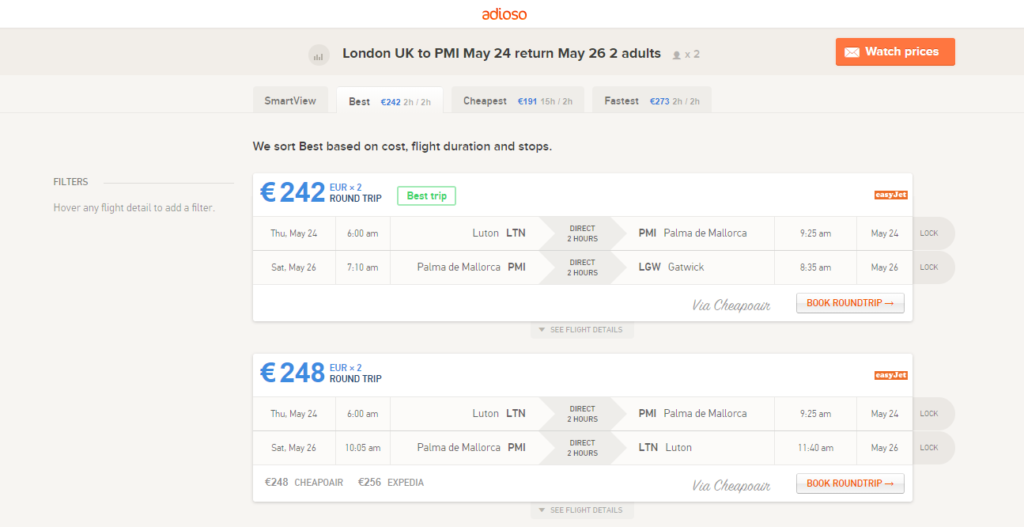Click easyJet logo on €242 trip
Screen dimensions: 1024x527
[891, 195]
